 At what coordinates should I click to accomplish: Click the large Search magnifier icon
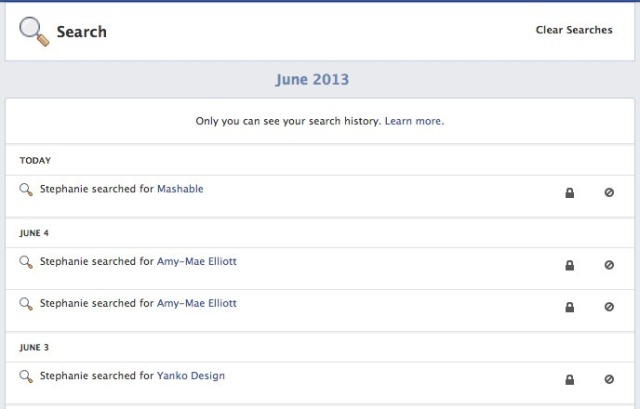pyautogui.click(x=34, y=31)
